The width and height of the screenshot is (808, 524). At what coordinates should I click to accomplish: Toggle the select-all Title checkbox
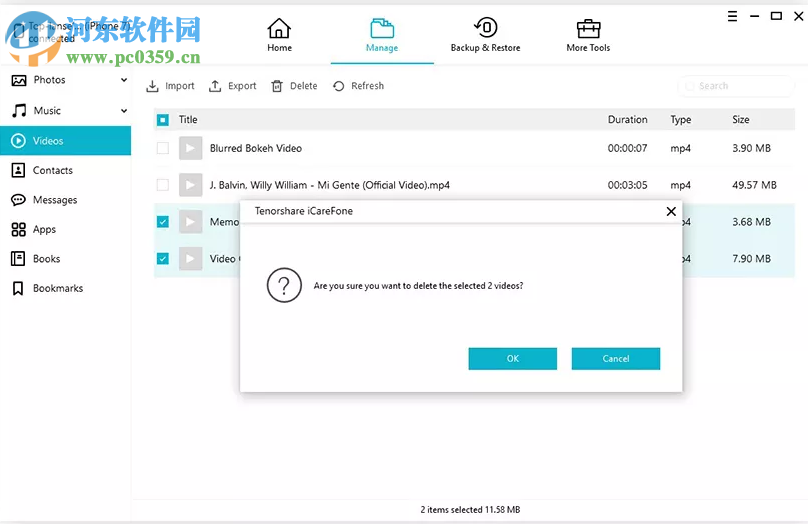163,120
